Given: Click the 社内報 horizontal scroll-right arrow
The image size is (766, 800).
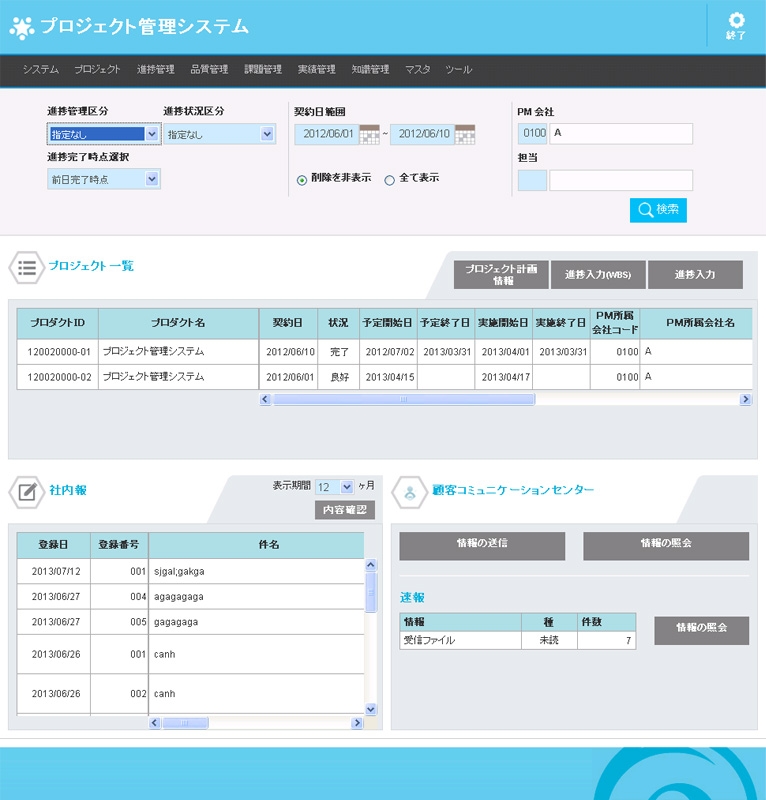Looking at the screenshot, I should pos(357,723).
